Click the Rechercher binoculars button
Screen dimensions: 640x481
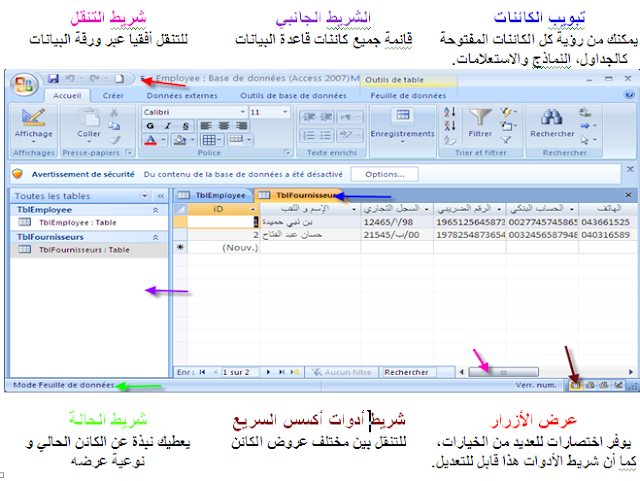[552, 123]
